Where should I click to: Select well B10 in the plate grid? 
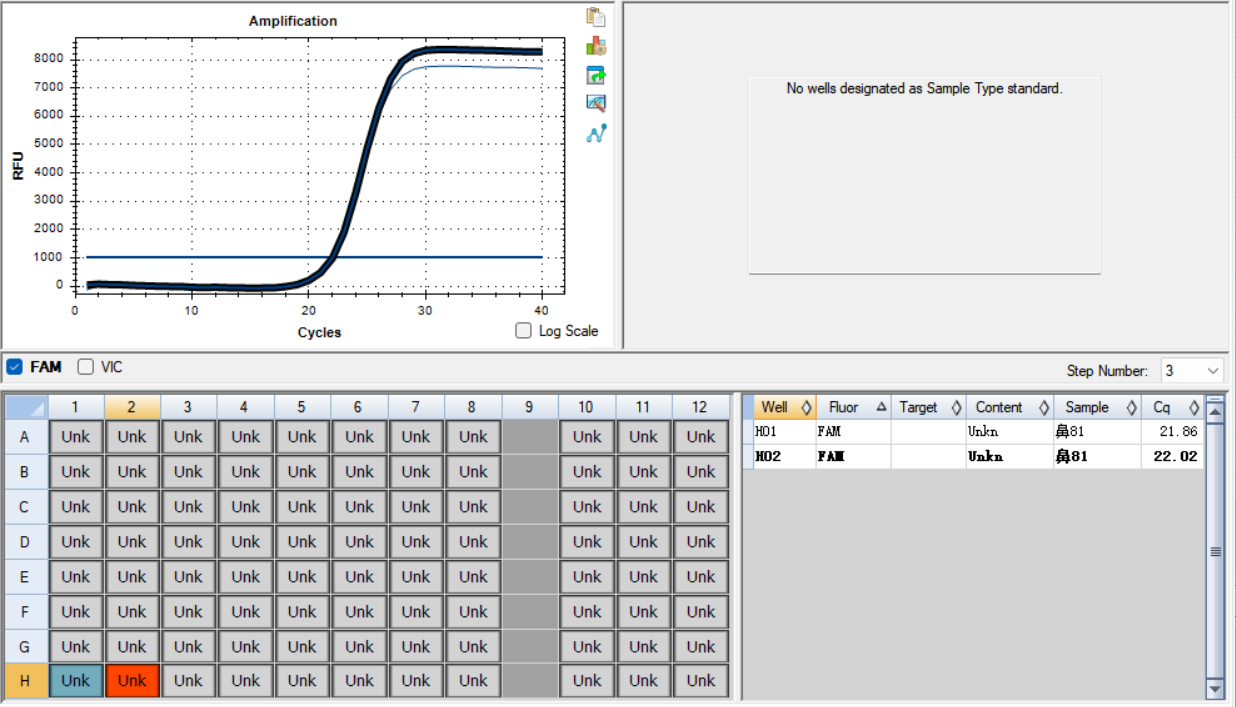[587, 472]
